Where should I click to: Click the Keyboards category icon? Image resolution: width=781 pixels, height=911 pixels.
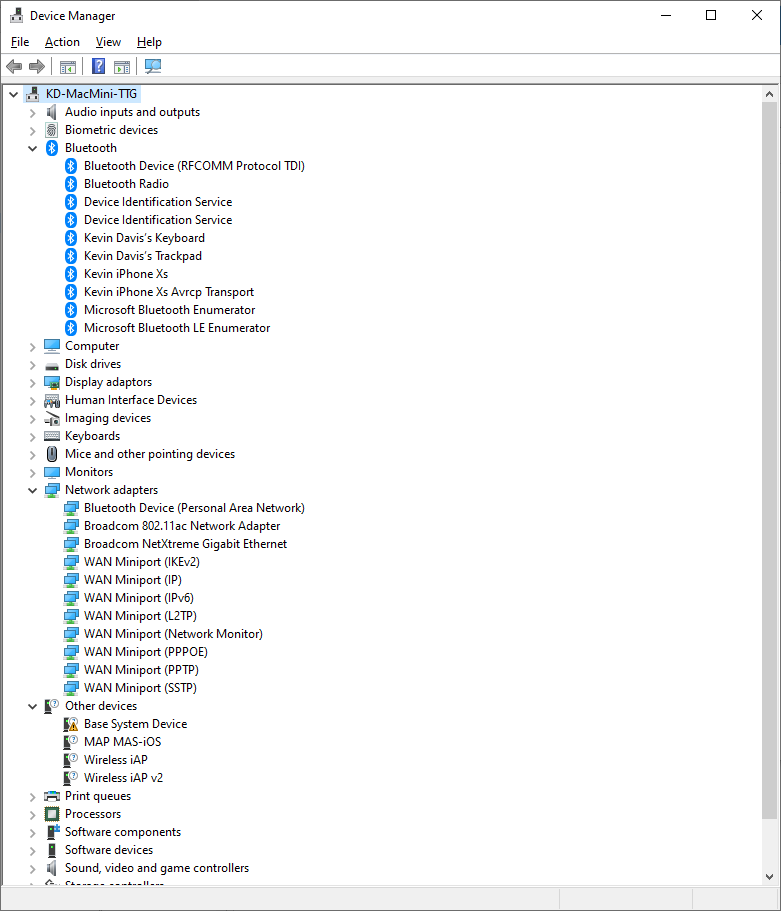(52, 436)
